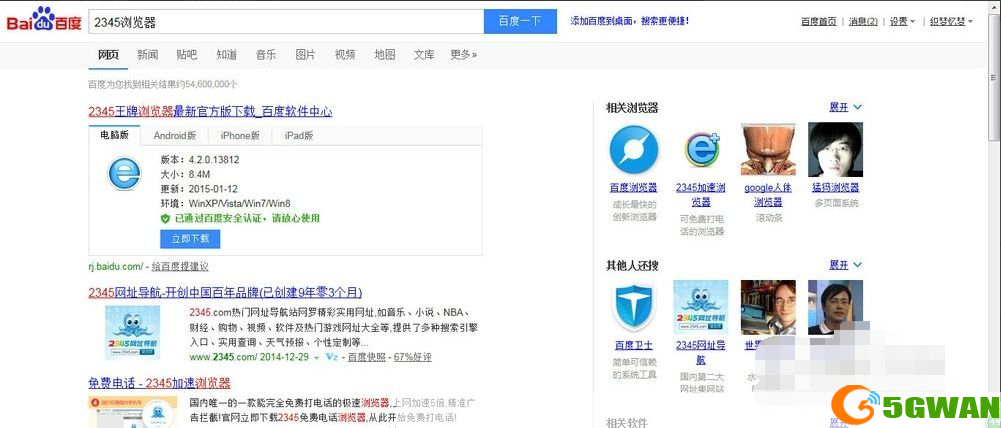Click 给百度提建议 link
The image size is (1001, 428).
tap(180, 266)
